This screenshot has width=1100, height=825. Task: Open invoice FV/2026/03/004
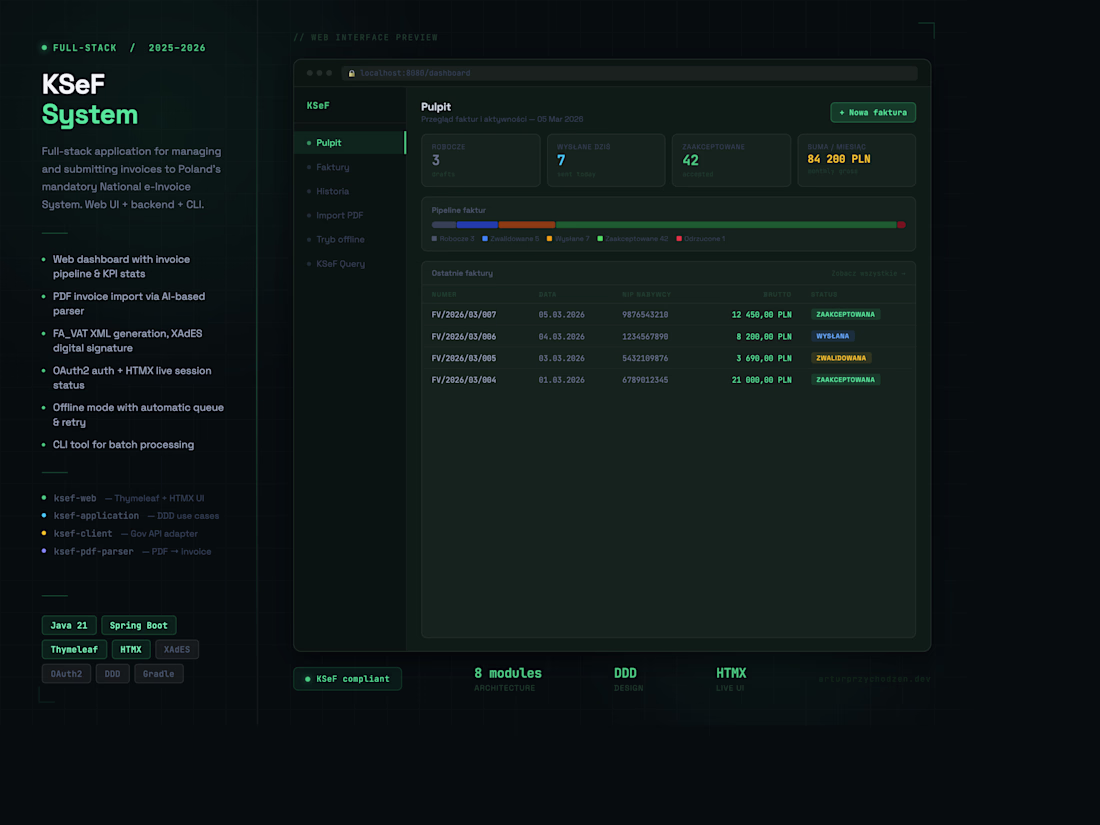point(464,380)
